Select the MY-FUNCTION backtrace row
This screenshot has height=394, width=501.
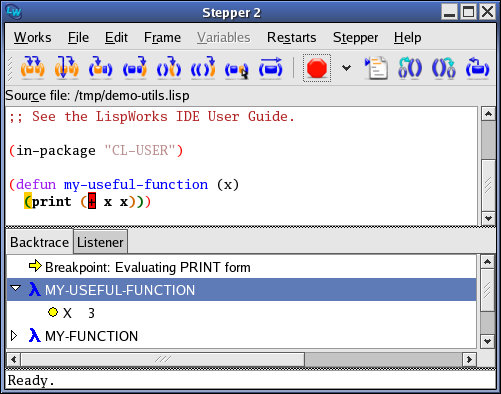click(241, 336)
